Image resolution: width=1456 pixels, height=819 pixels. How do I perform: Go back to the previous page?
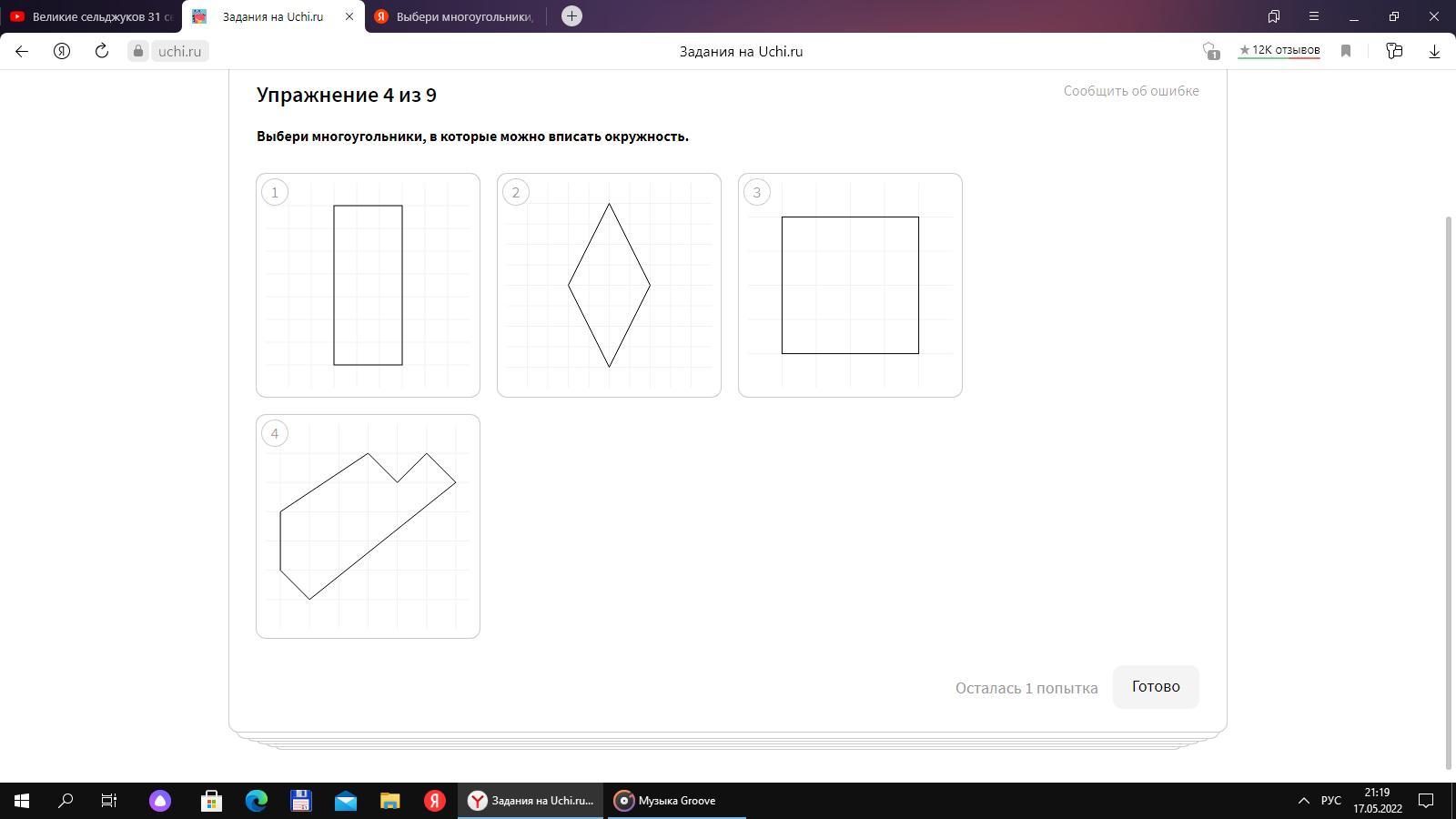tap(22, 51)
